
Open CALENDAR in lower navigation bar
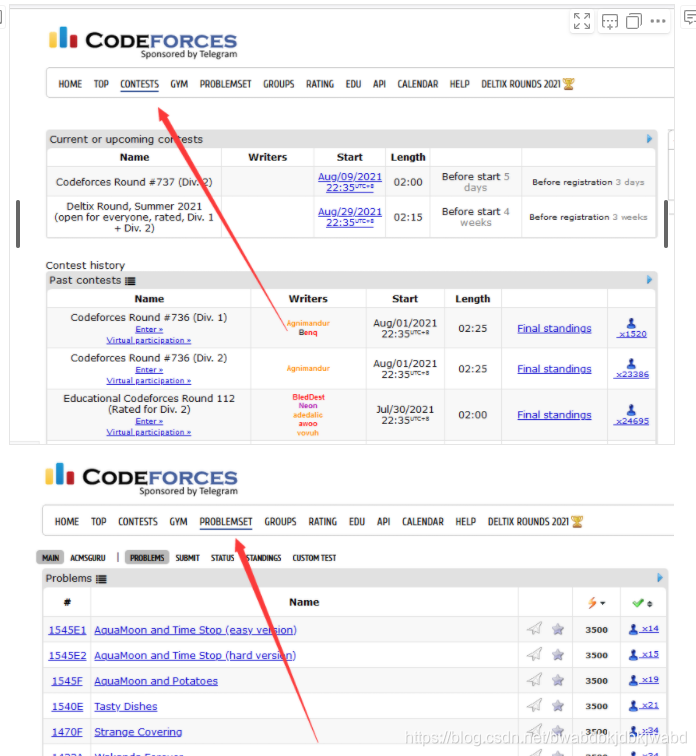(423, 522)
